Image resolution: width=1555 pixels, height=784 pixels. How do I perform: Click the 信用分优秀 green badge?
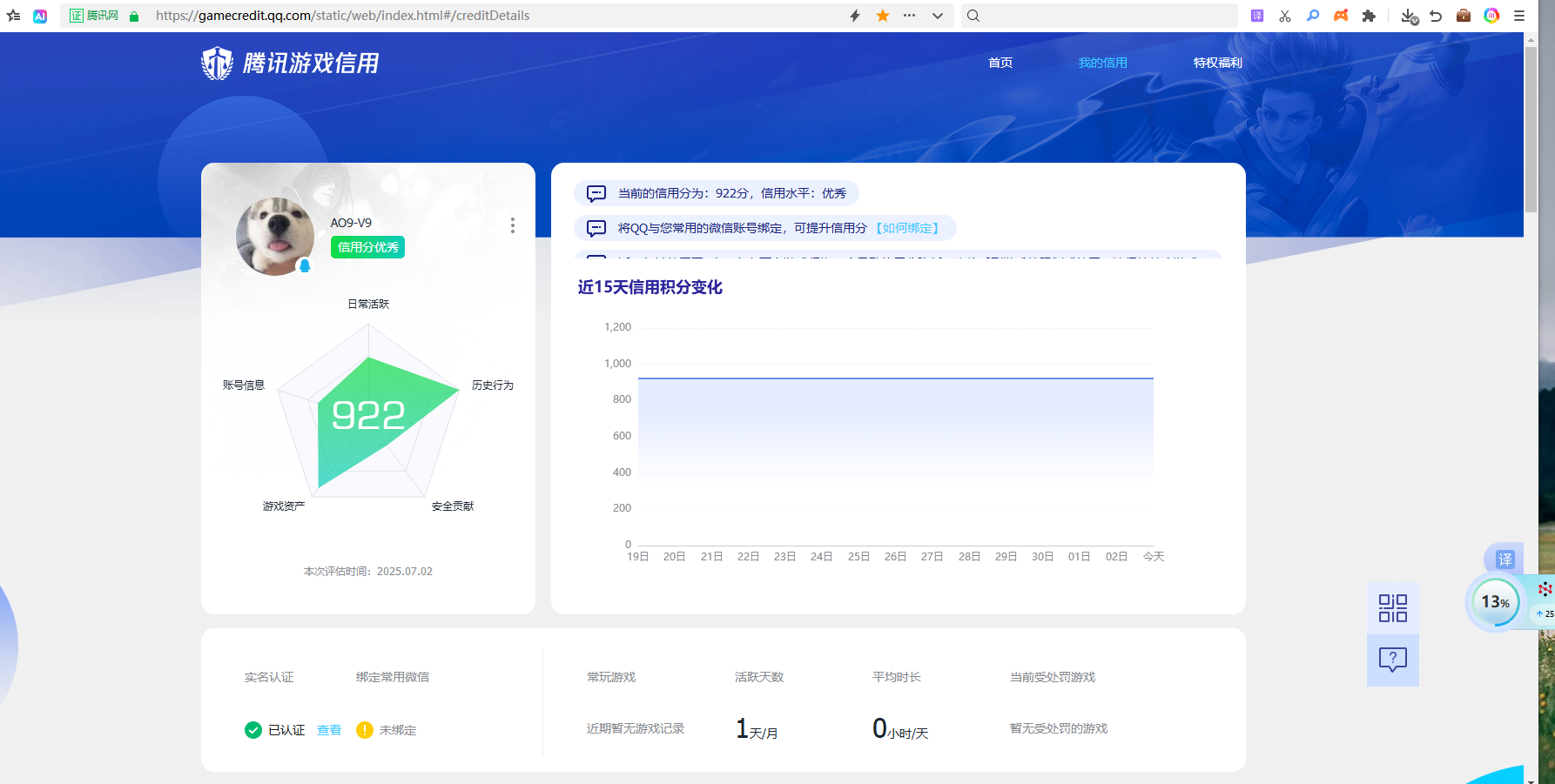367,247
